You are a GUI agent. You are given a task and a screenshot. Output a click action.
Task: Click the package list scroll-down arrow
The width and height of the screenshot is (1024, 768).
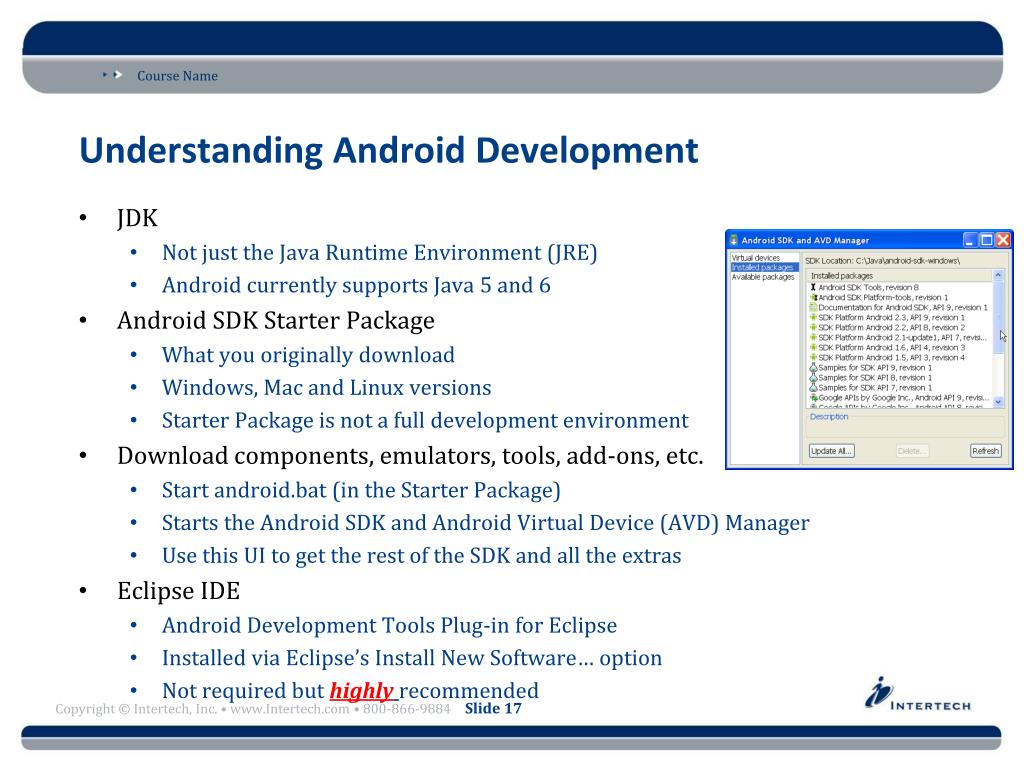[x=998, y=402]
